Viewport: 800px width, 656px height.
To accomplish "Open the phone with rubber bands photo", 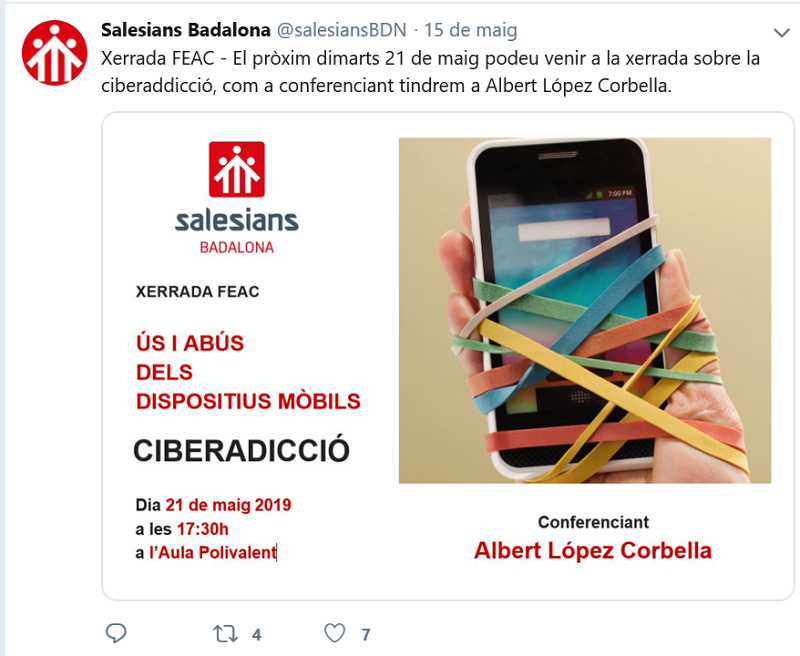I will tap(585, 310).
